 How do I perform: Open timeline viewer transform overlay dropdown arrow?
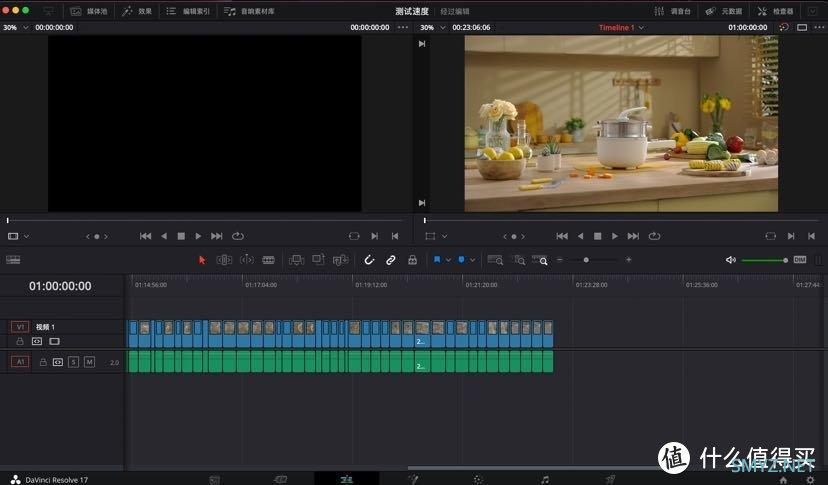pyautogui.click(x=444, y=236)
